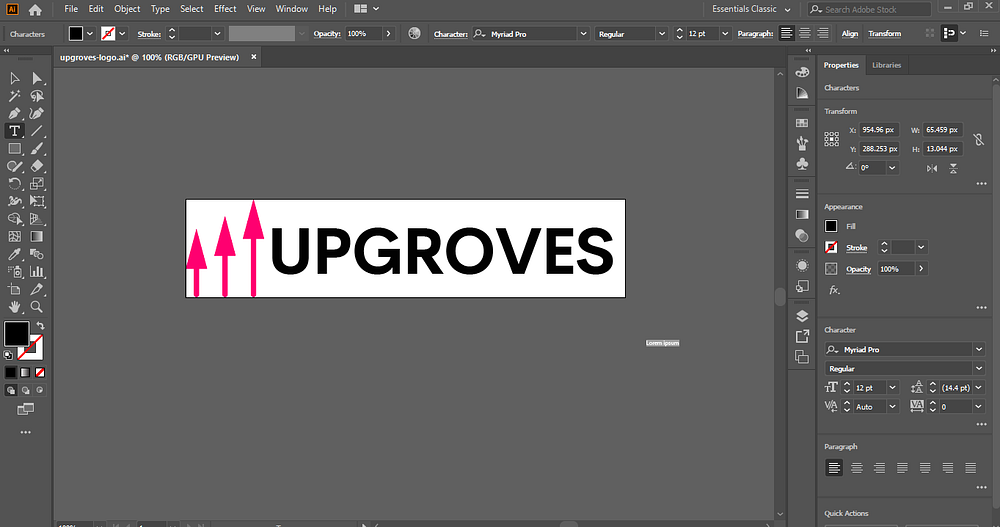
Task: Justify all lines in Paragraph section
Action: point(971,468)
